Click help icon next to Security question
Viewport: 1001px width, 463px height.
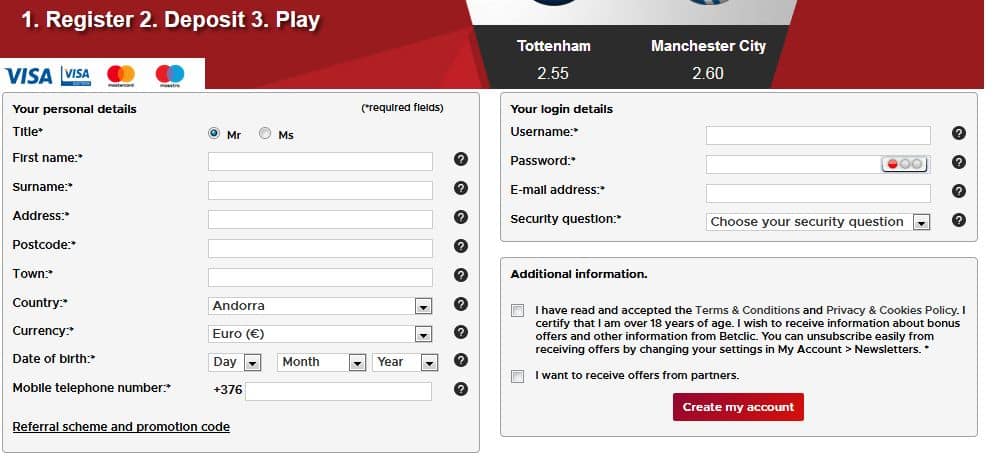(959, 221)
